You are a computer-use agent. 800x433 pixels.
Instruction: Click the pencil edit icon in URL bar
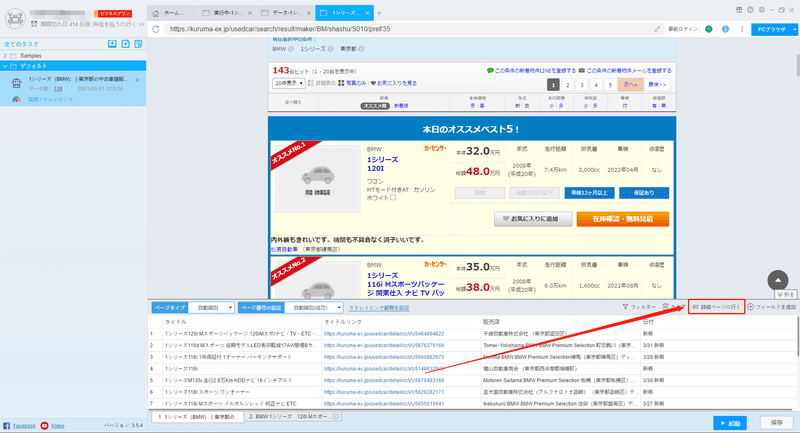tap(658, 29)
